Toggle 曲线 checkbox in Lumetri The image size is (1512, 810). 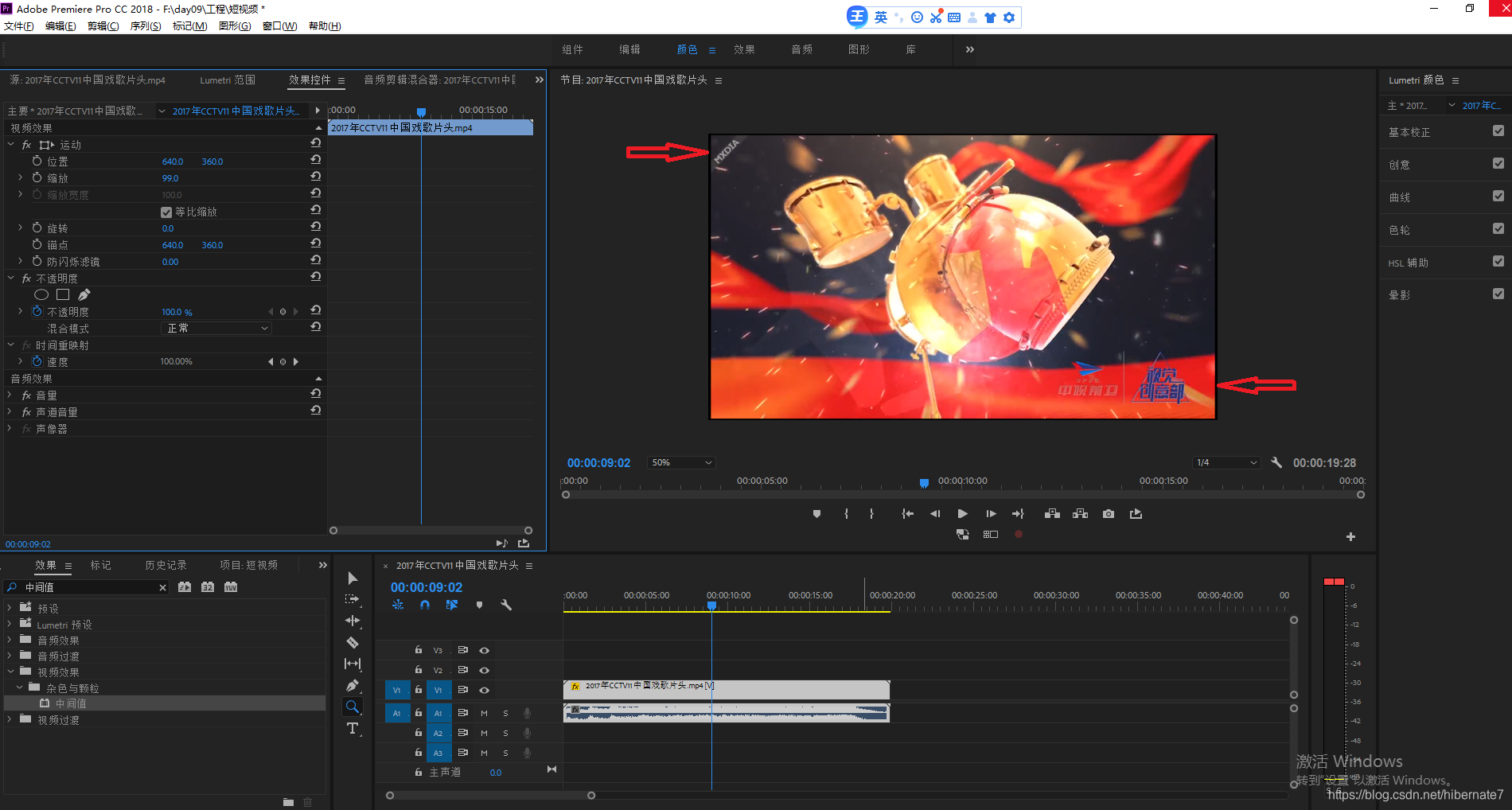click(1498, 197)
